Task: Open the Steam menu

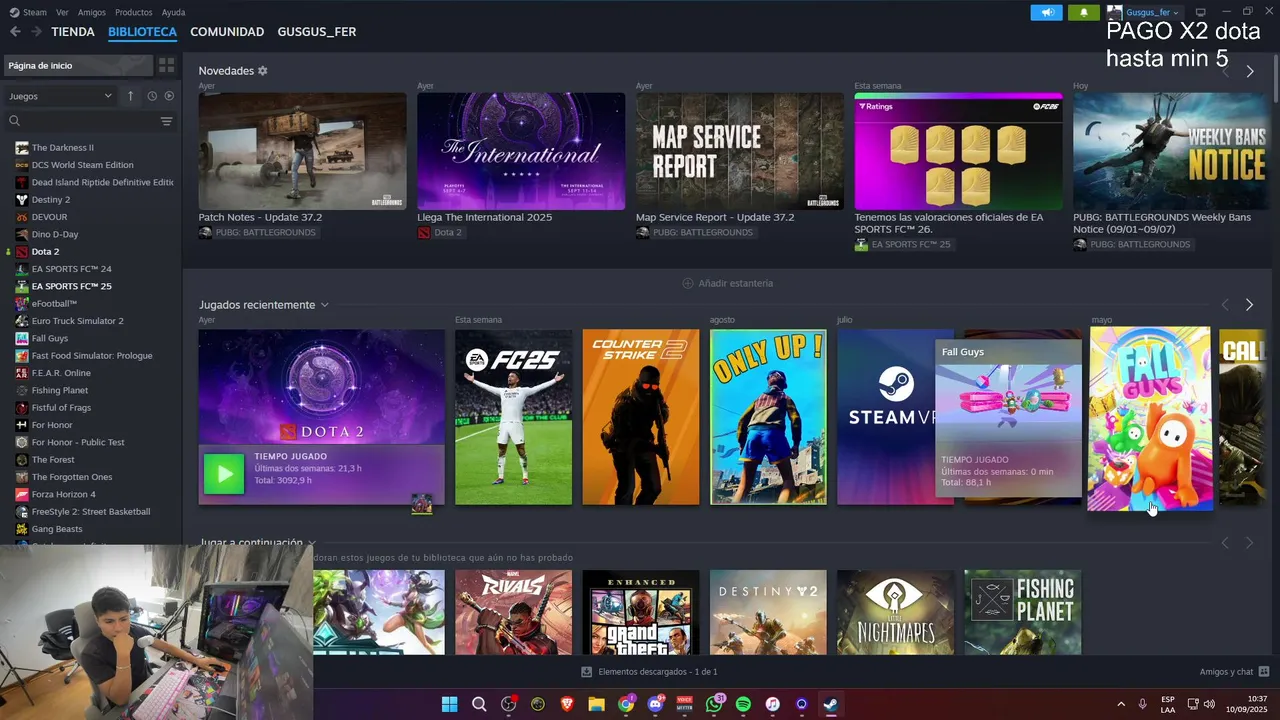Action: (29, 12)
